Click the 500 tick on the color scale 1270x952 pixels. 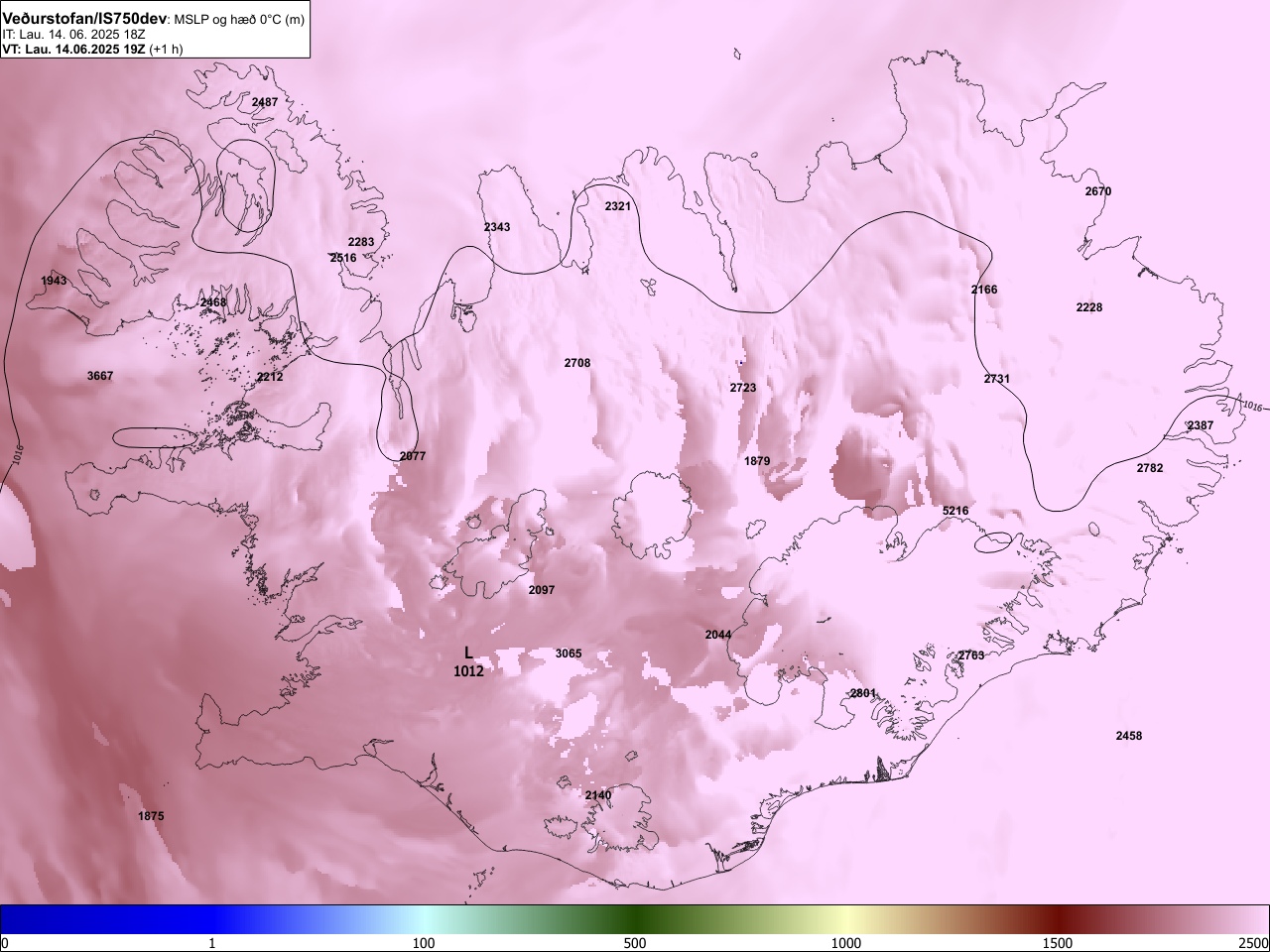pos(635,942)
